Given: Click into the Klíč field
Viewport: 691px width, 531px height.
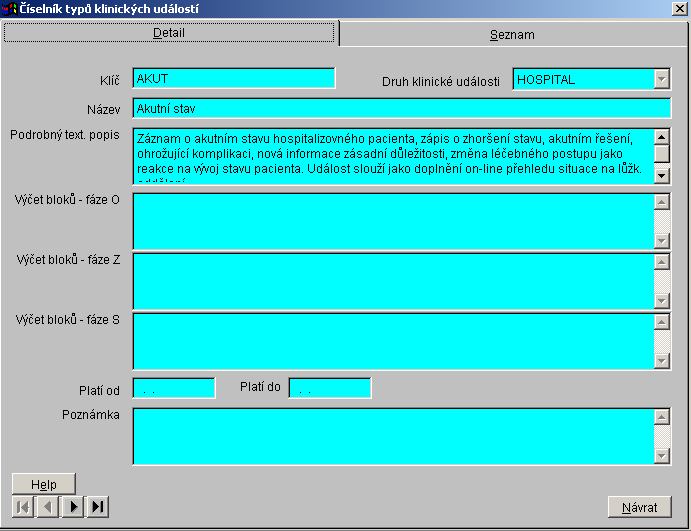Looking at the screenshot, I should click(233, 79).
